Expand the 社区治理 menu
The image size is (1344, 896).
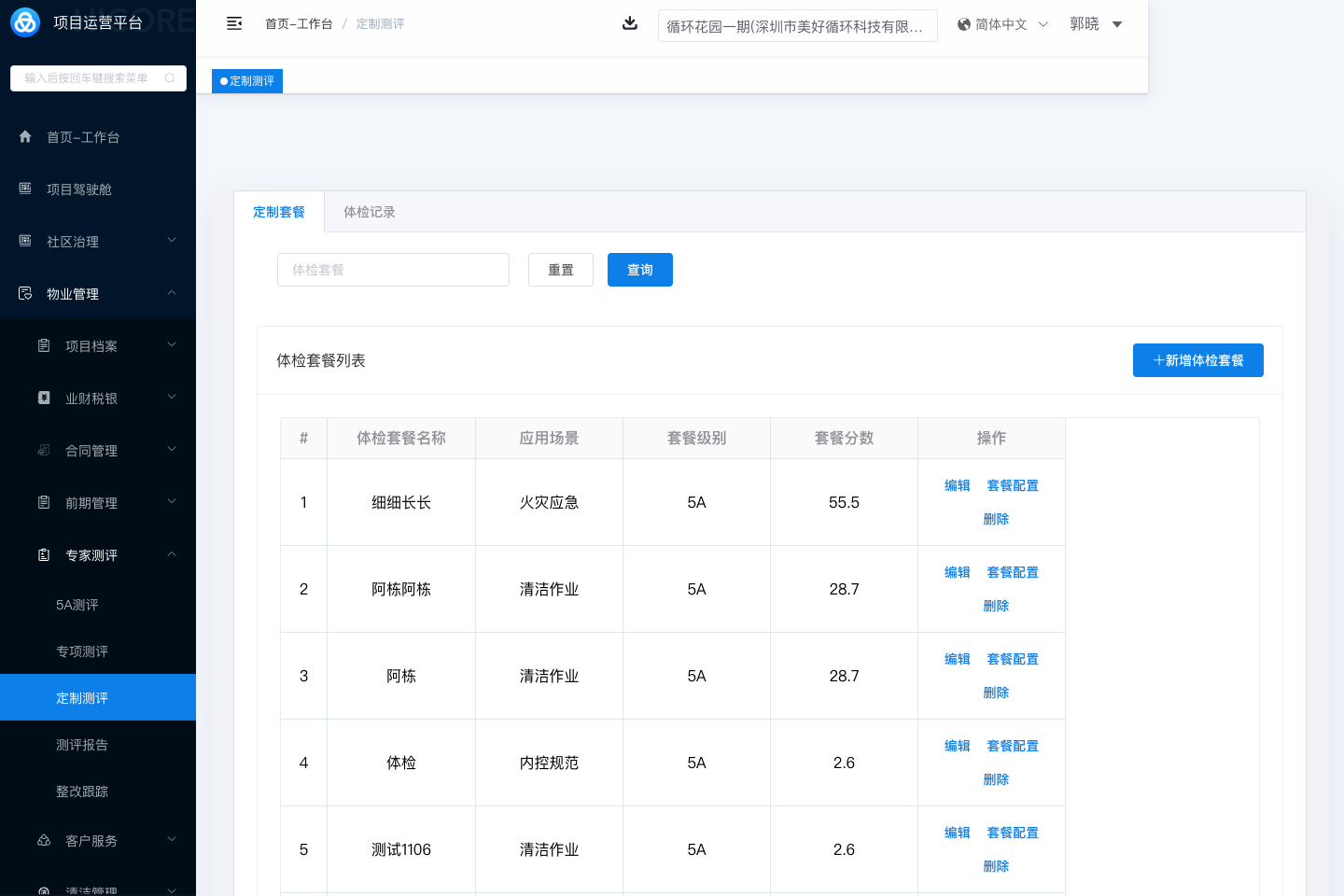pos(172,241)
